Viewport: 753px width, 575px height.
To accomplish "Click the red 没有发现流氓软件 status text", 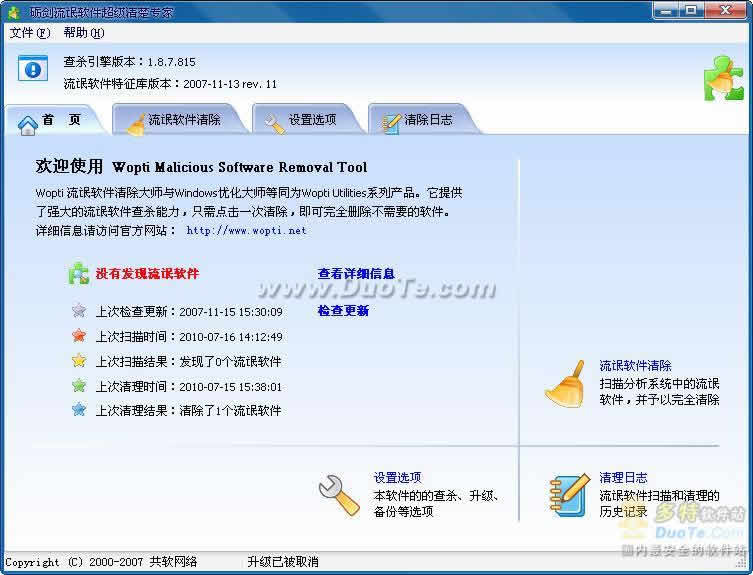I will (147, 274).
